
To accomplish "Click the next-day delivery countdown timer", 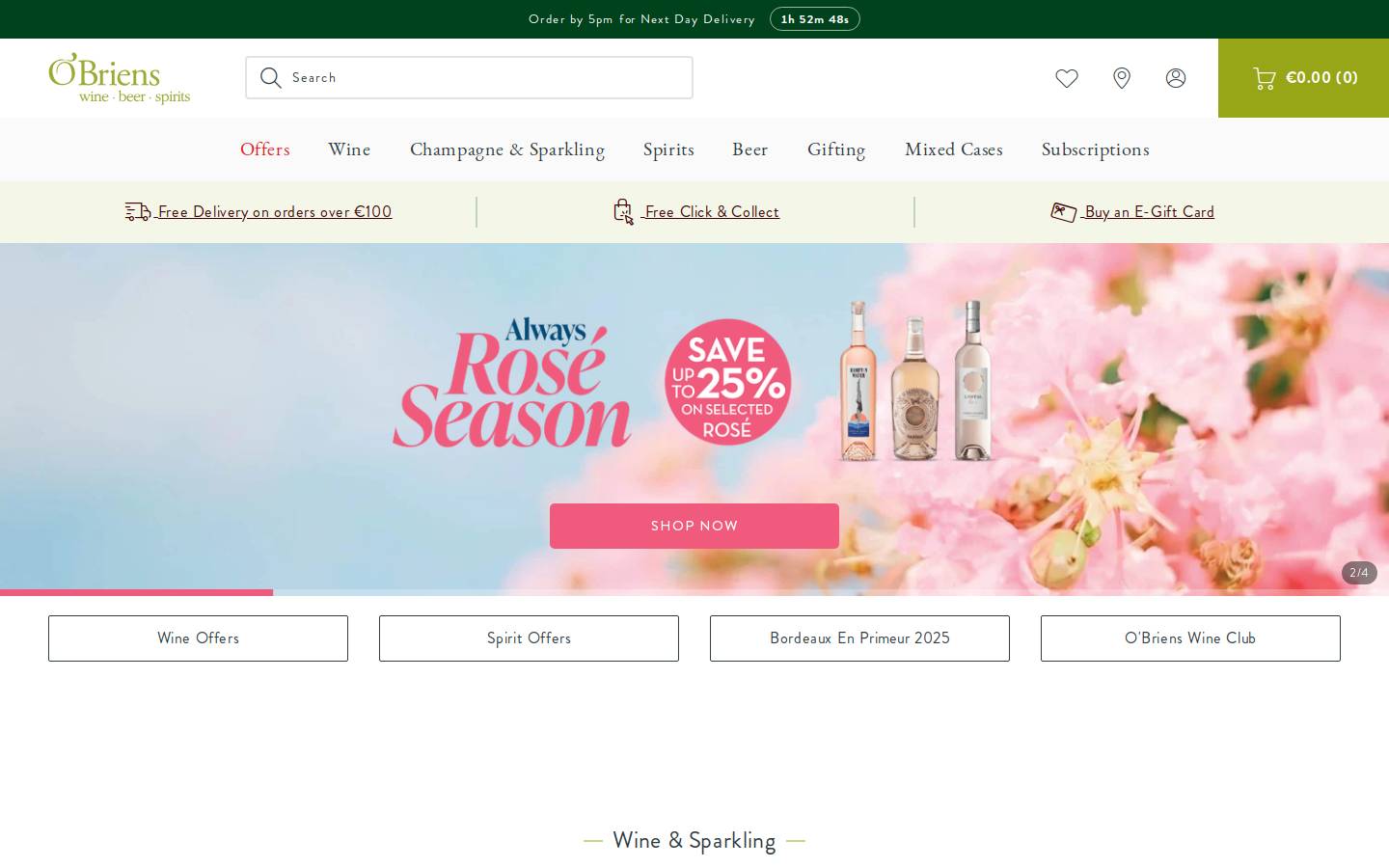I will (x=815, y=19).
